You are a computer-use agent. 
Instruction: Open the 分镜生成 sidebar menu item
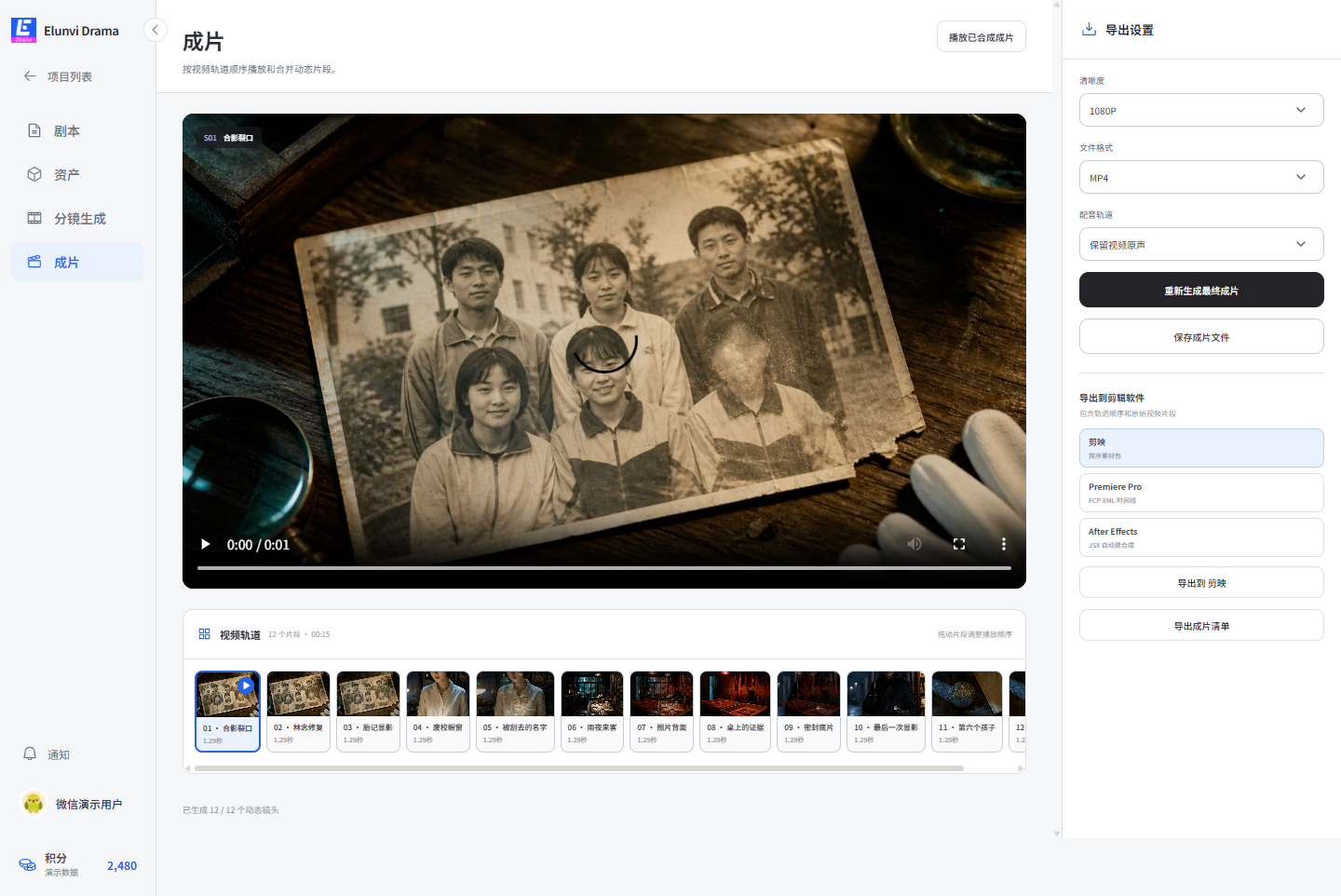click(x=77, y=218)
